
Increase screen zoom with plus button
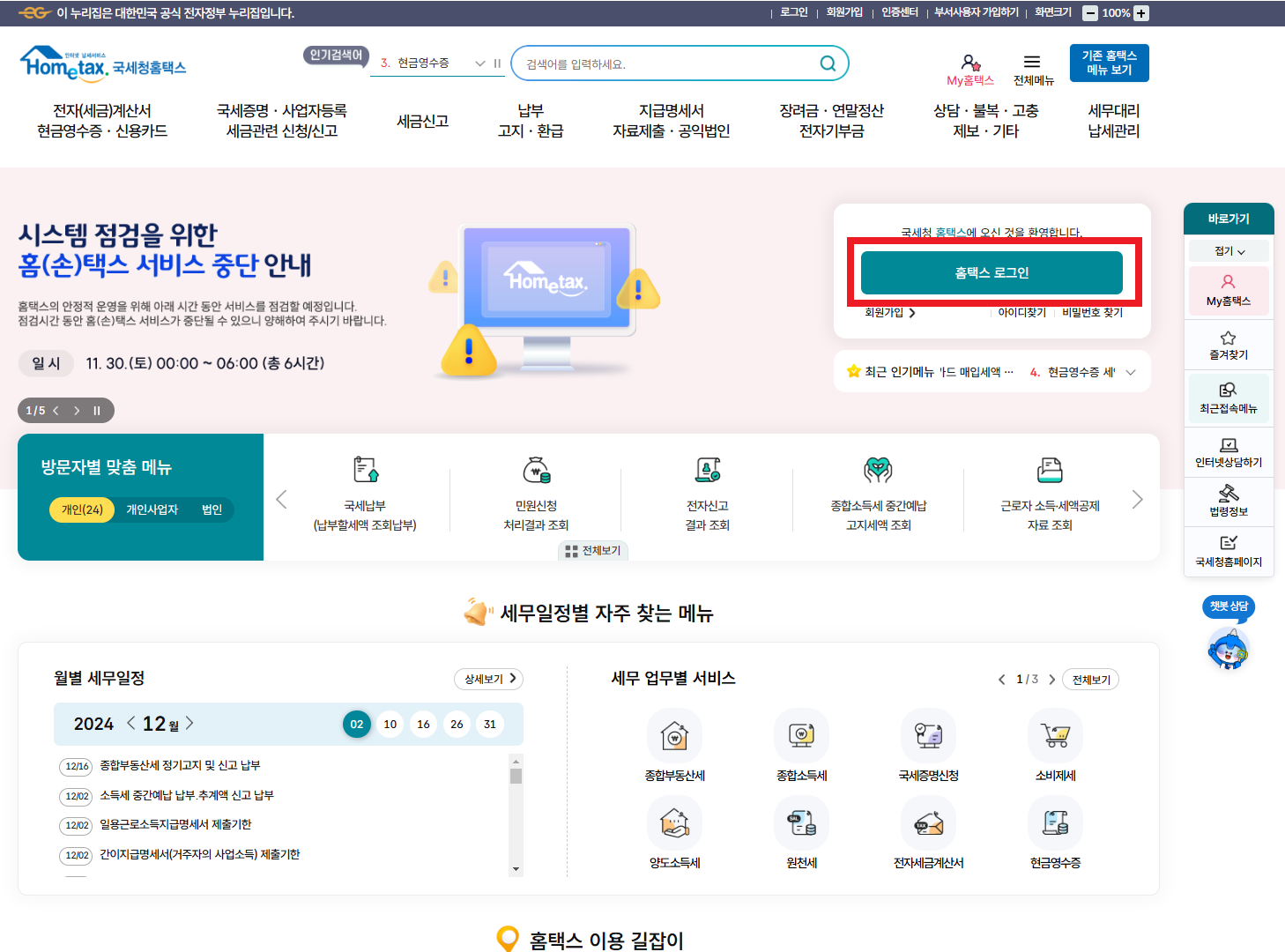click(x=1141, y=13)
